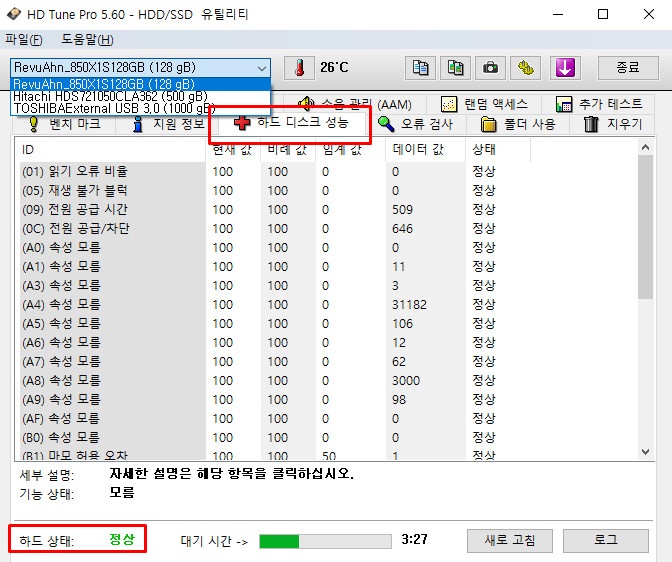Click the 기능 상태 모름 value
The image size is (672, 562).
click(122, 493)
